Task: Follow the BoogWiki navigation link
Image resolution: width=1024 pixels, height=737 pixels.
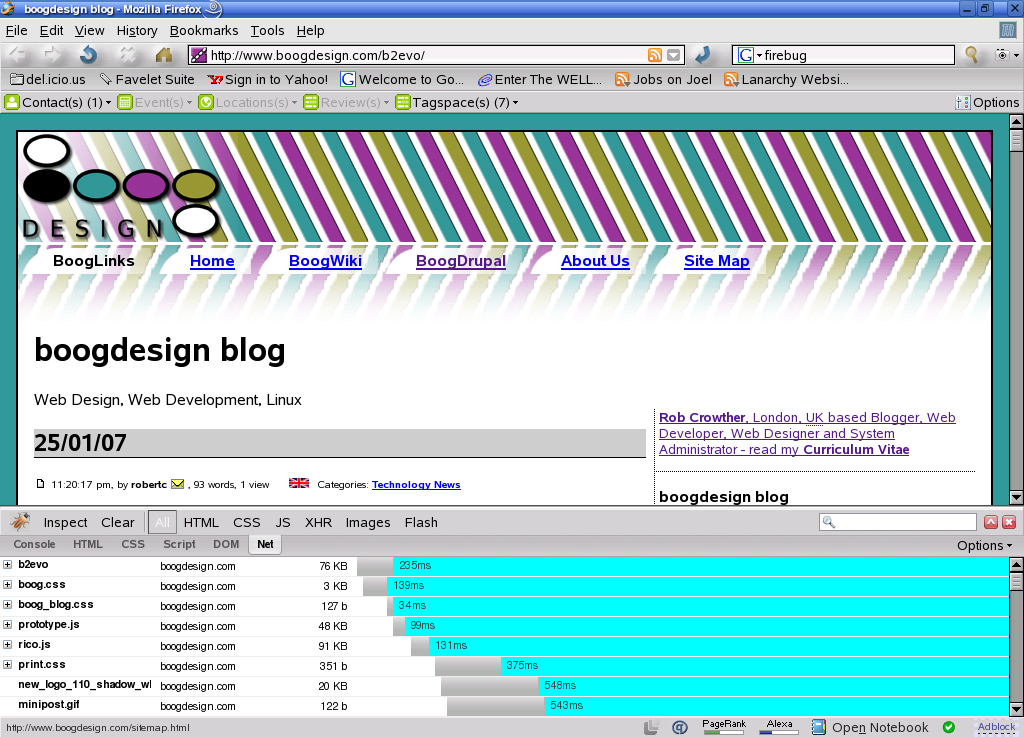Action: (325, 261)
